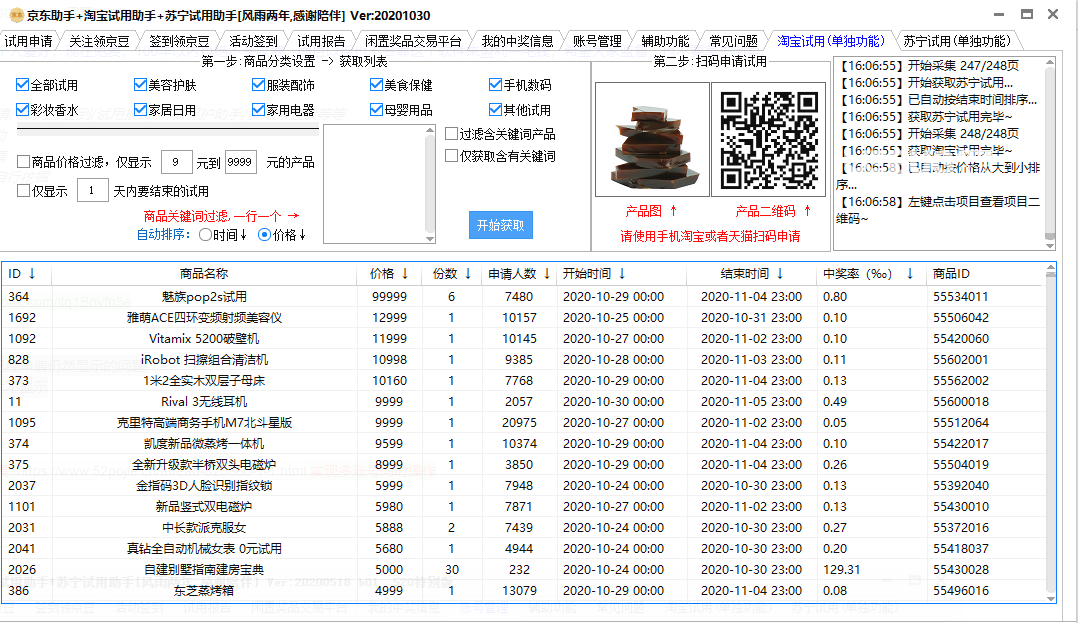Click the log panel scrollbar up arrow
This screenshot has height=623, width=1078.
[1050, 63]
